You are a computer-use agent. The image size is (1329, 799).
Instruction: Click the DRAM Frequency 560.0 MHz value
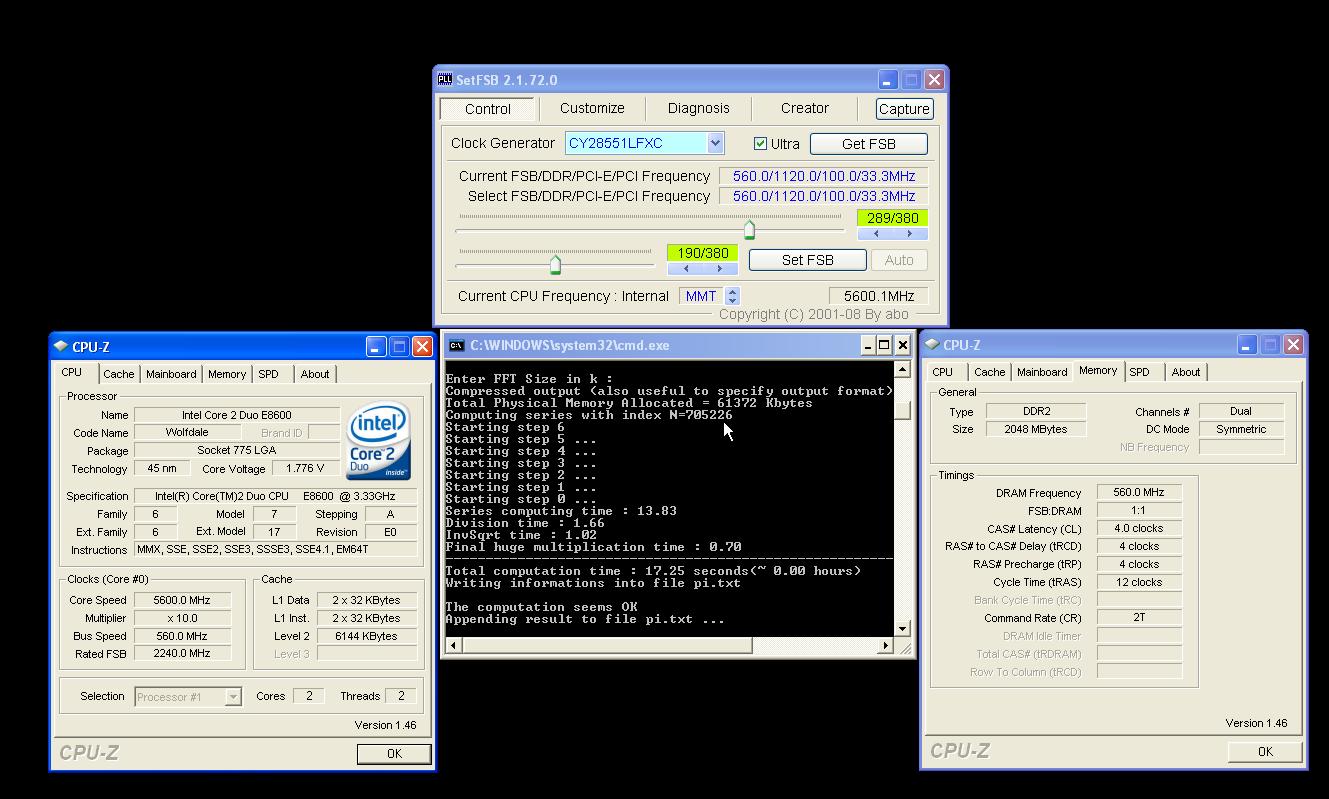point(1139,492)
